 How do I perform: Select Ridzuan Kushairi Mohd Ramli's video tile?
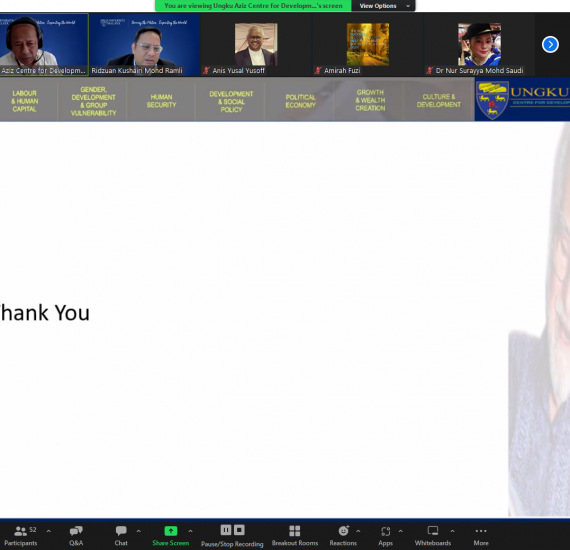click(x=144, y=44)
